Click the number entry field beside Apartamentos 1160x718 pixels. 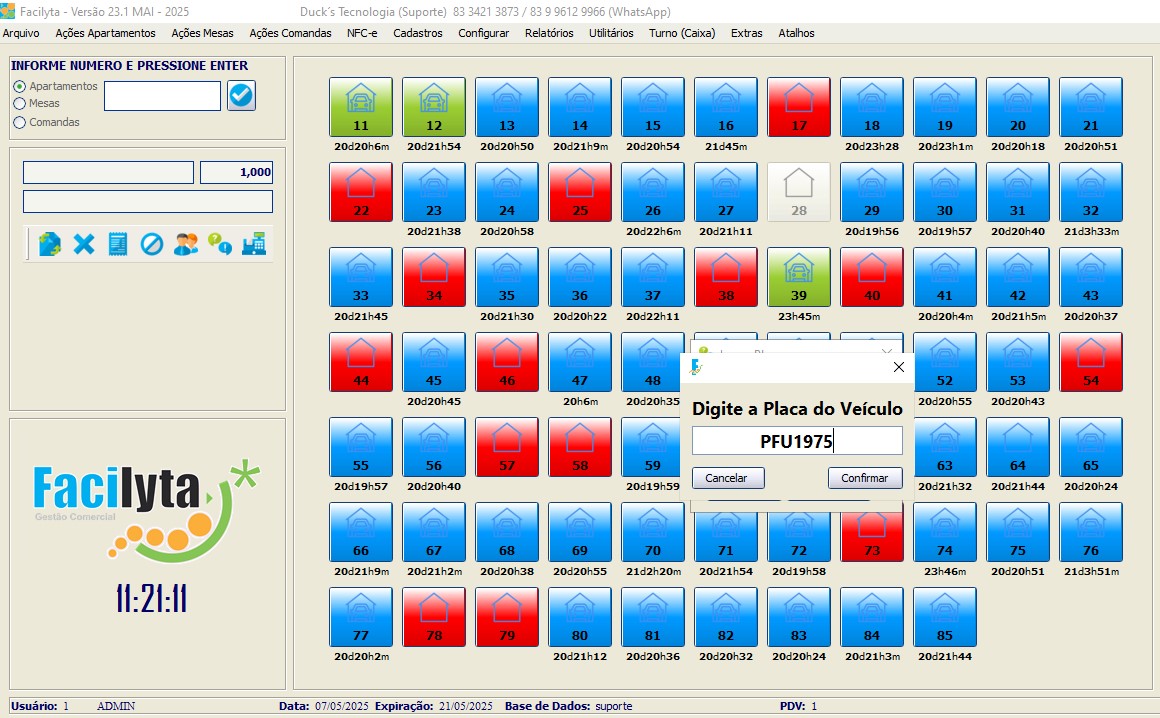[x=162, y=96]
